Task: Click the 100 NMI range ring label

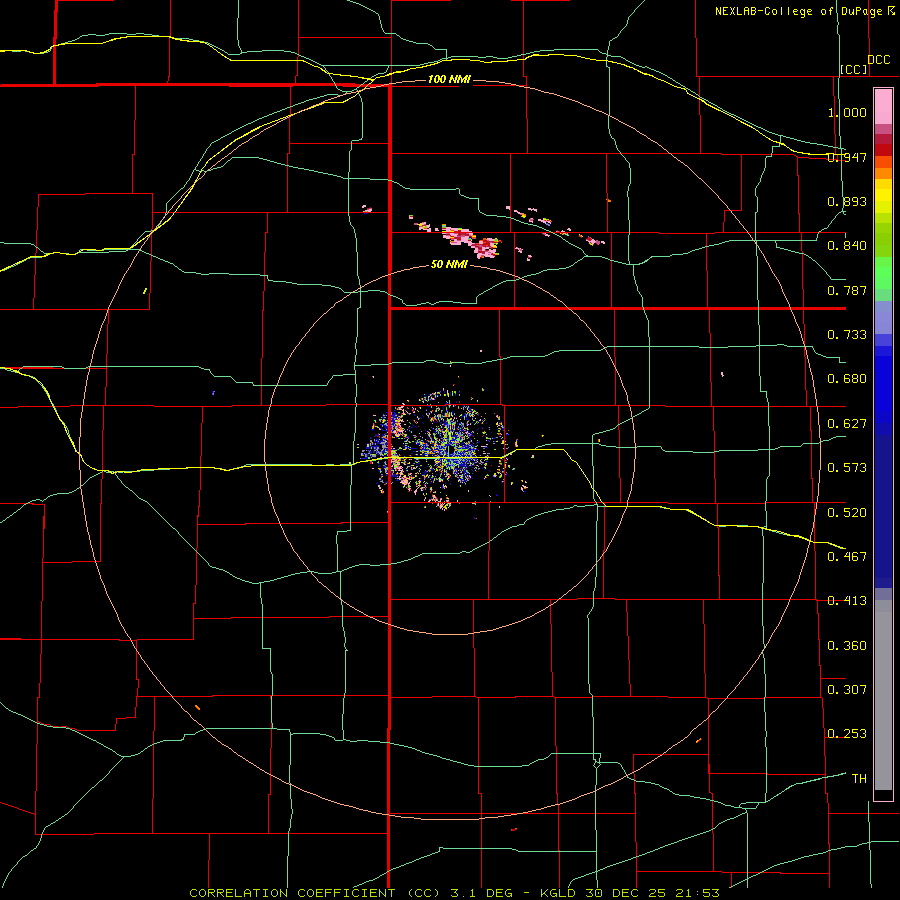Action: pos(449,79)
